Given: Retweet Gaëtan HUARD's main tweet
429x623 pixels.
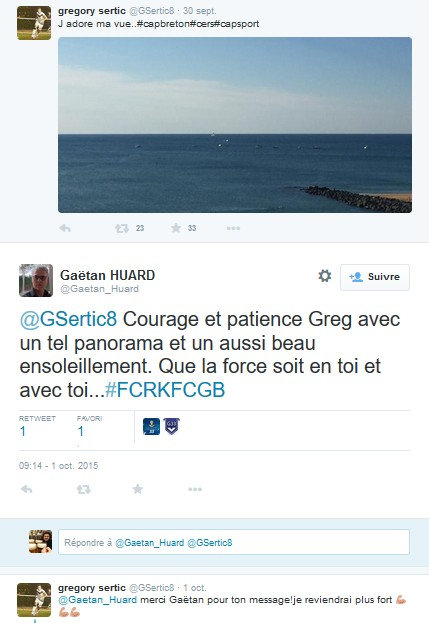Looking at the screenshot, I should (x=83, y=489).
